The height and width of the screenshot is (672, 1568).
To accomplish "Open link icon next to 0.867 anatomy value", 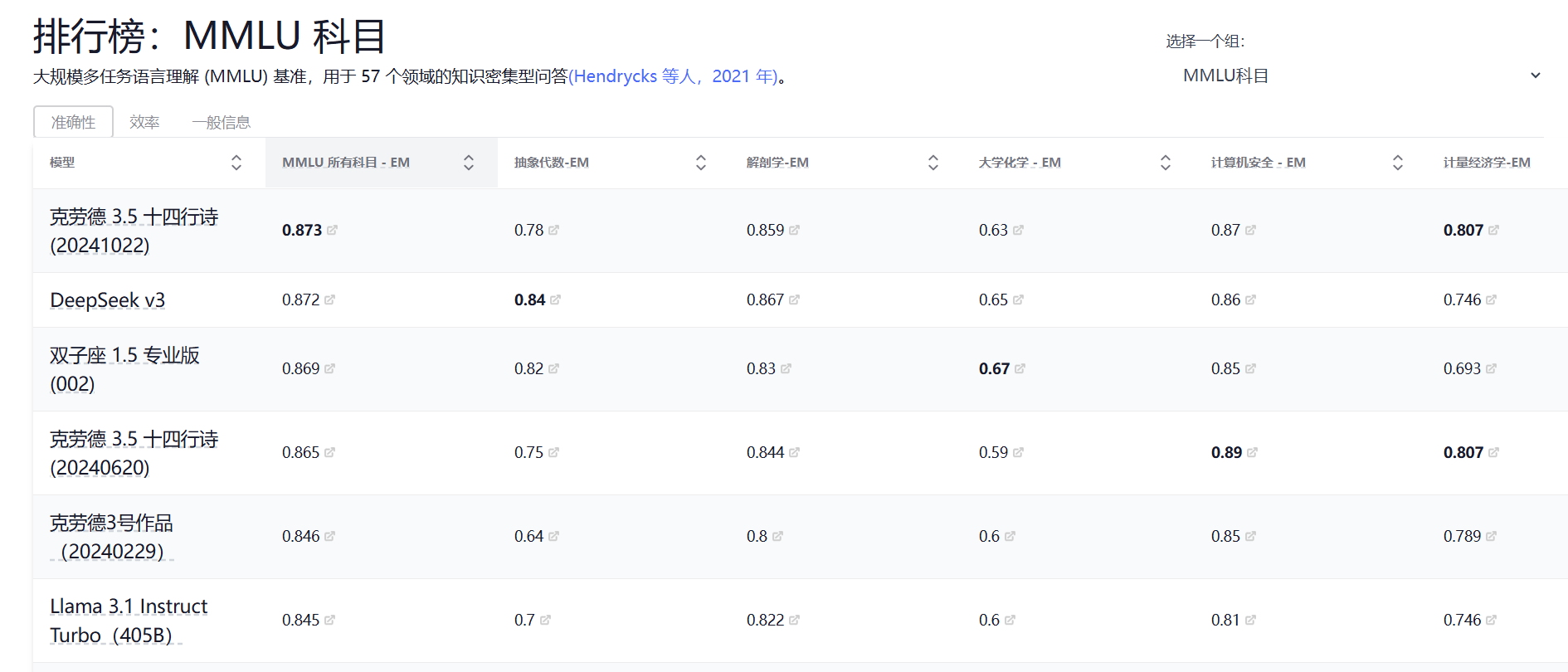I will click(x=794, y=299).
